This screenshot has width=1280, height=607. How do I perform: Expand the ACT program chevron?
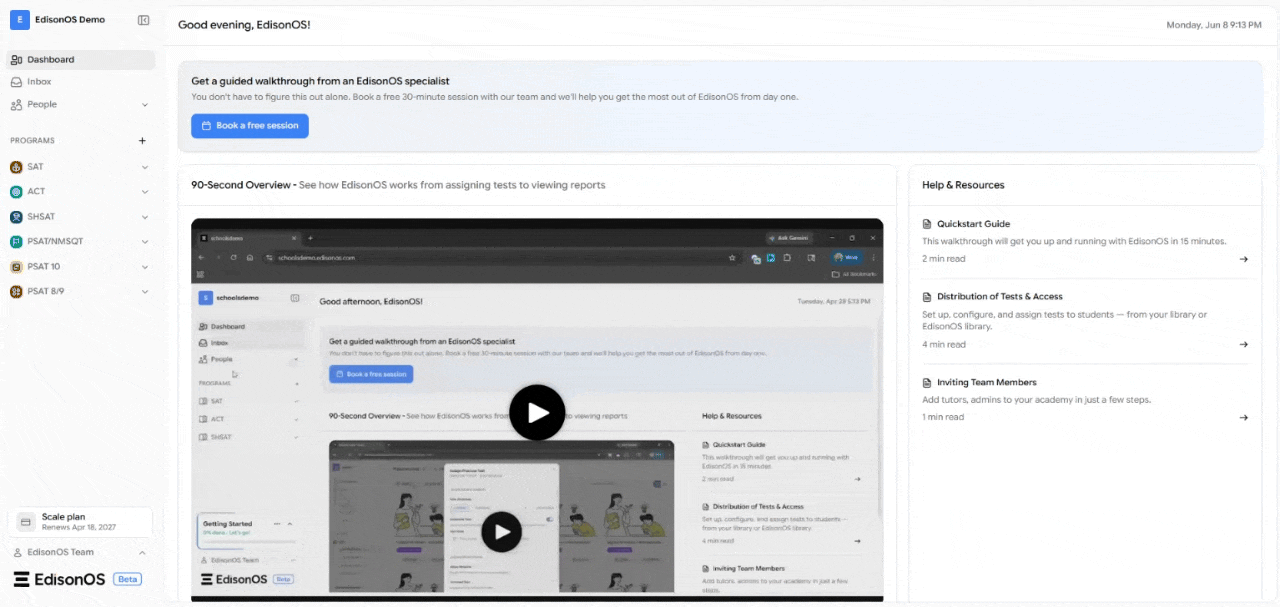[144, 192]
